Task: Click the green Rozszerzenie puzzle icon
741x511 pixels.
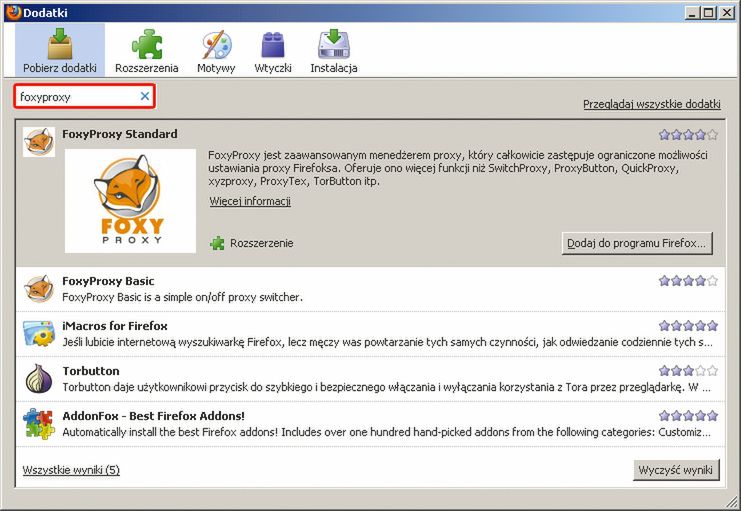Action: point(217,243)
